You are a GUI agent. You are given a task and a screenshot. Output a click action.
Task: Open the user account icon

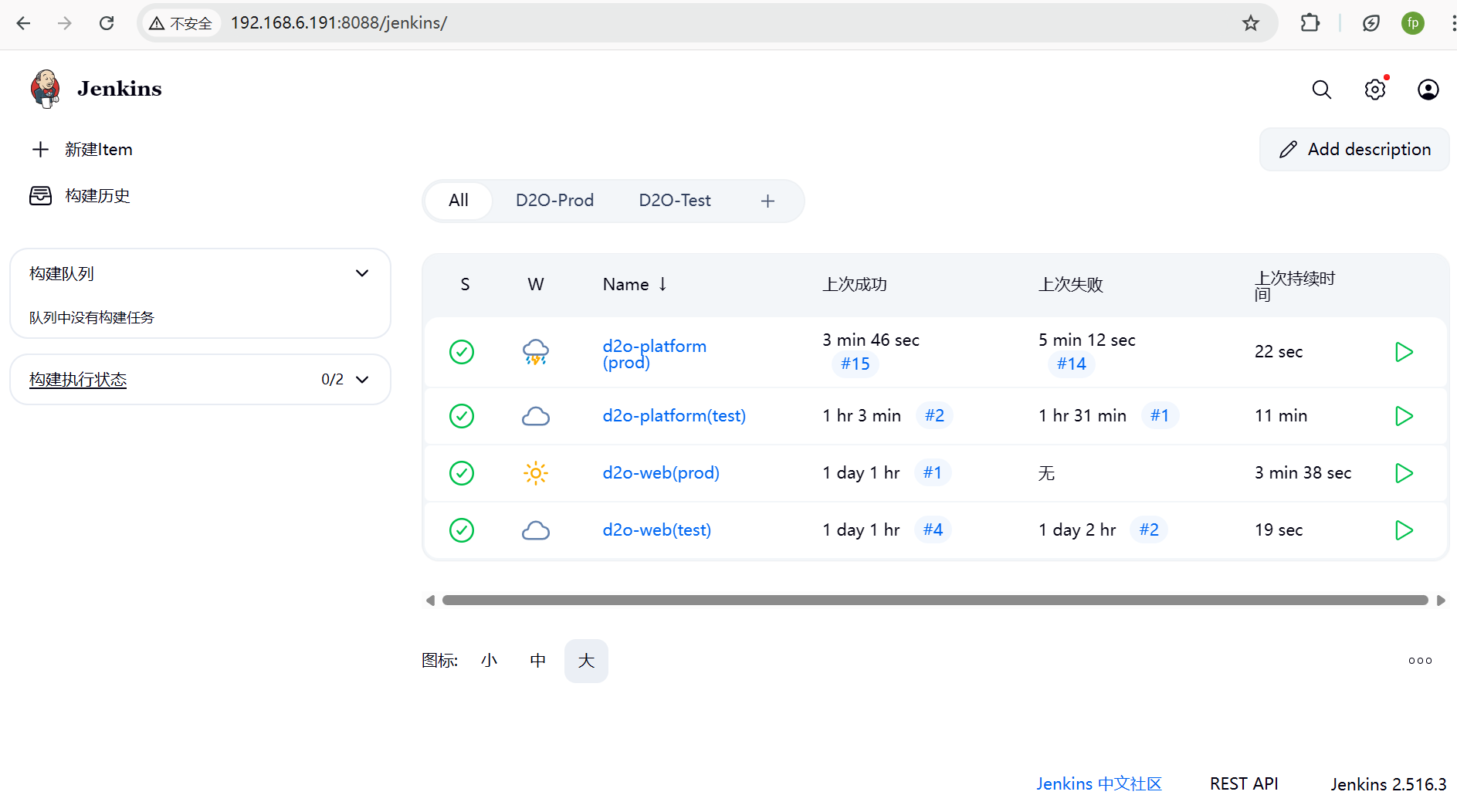(x=1428, y=90)
